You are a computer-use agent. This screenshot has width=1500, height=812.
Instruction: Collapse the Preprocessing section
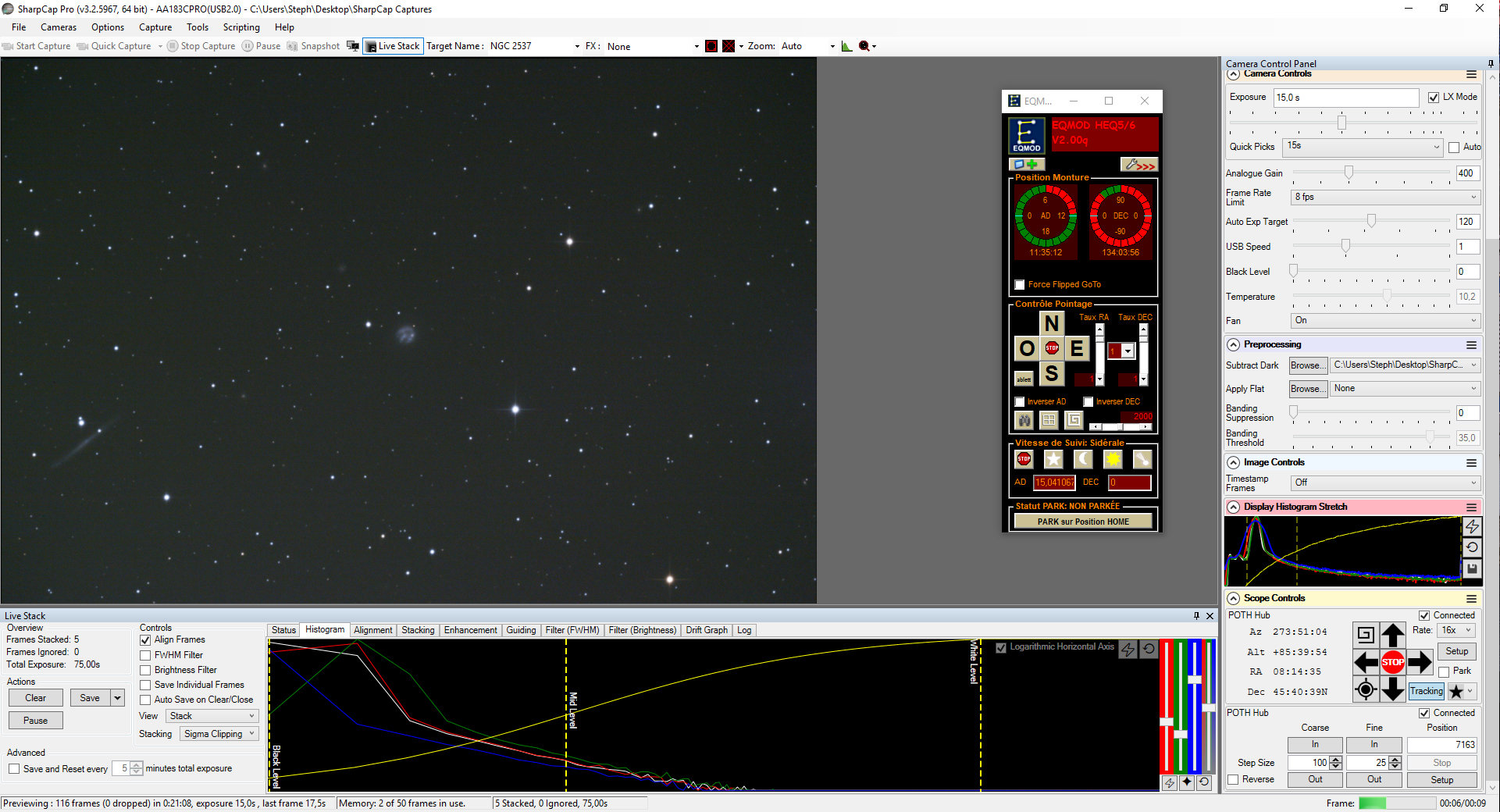tap(1234, 344)
